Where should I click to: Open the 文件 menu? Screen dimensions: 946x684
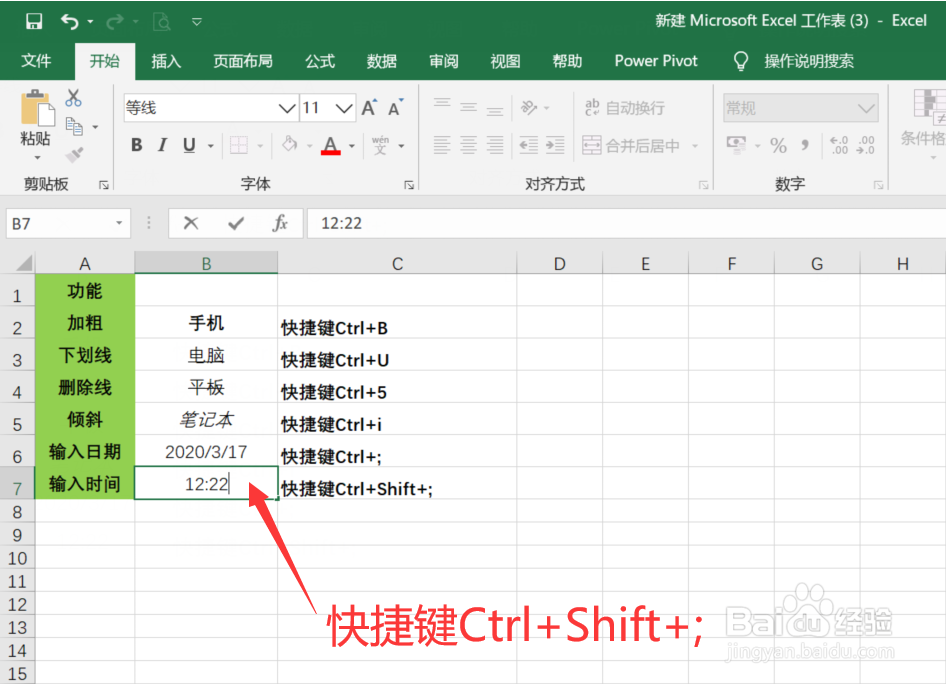[36, 61]
